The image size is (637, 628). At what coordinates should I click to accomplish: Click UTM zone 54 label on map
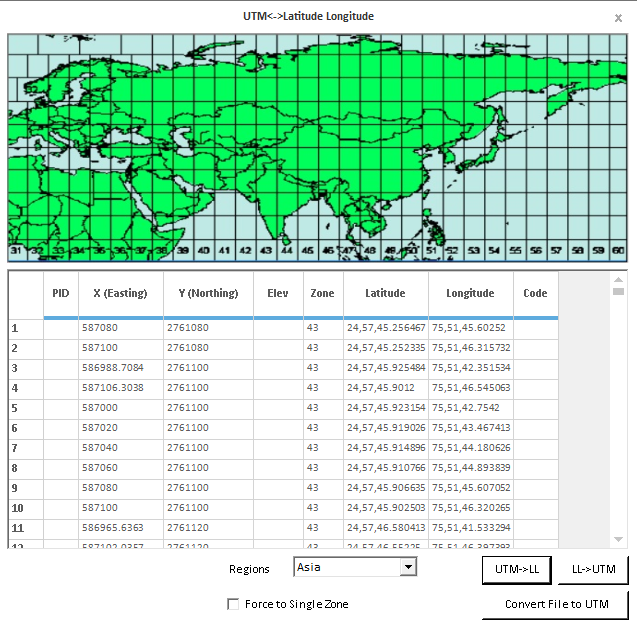pyautogui.click(x=494, y=250)
